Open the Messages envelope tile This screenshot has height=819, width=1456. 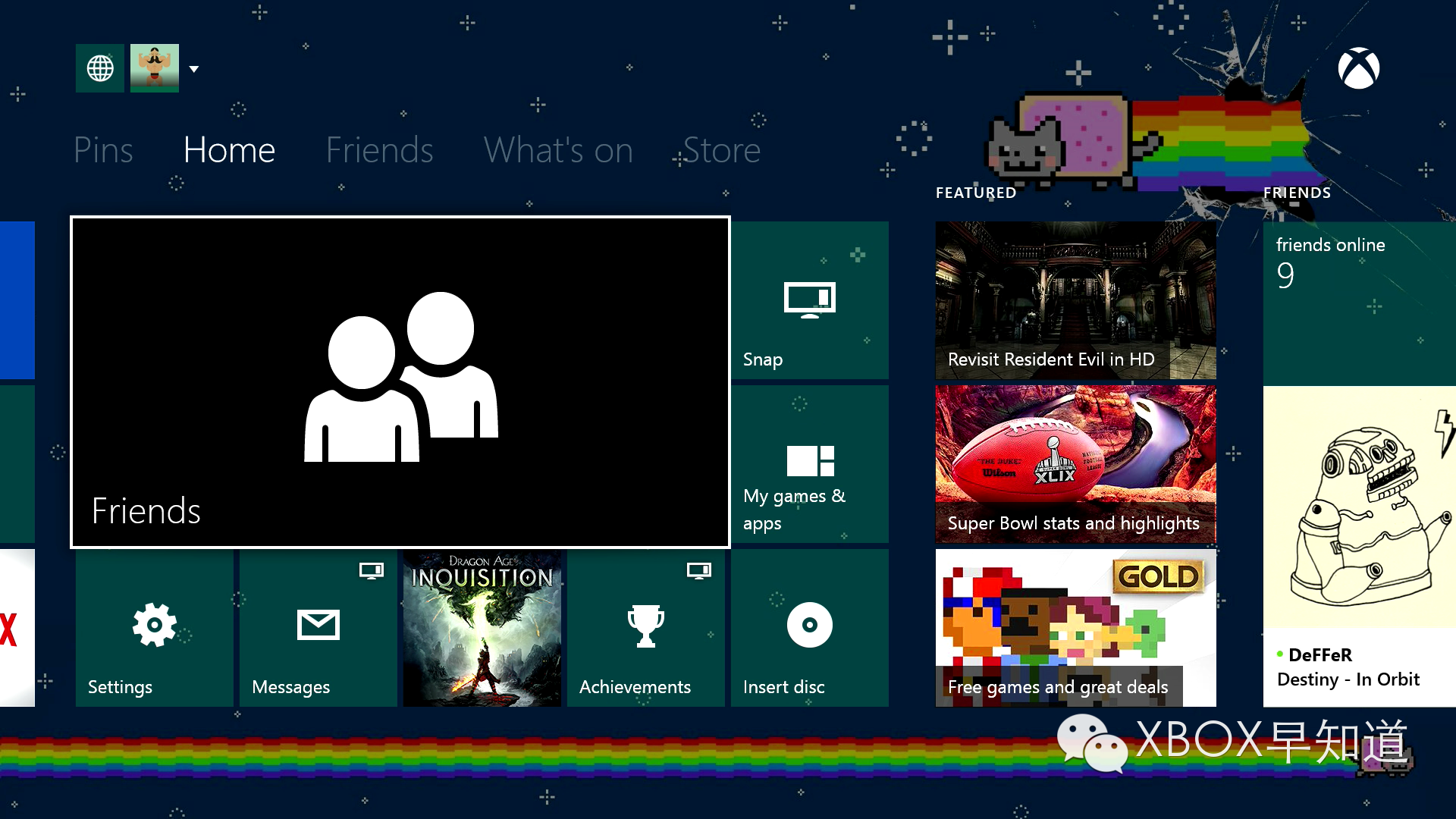point(318,628)
